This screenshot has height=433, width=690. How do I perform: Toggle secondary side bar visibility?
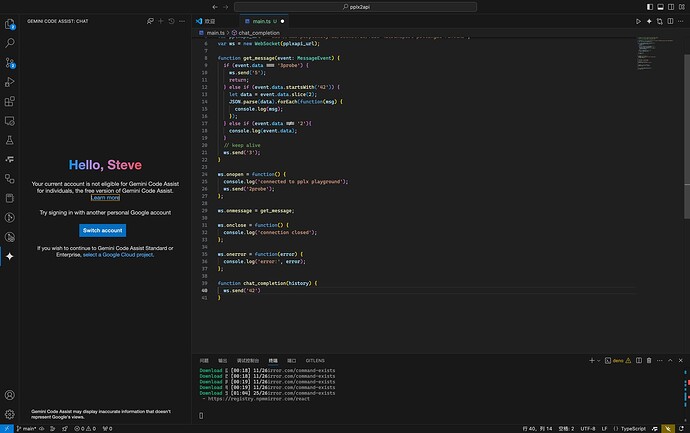point(671,7)
